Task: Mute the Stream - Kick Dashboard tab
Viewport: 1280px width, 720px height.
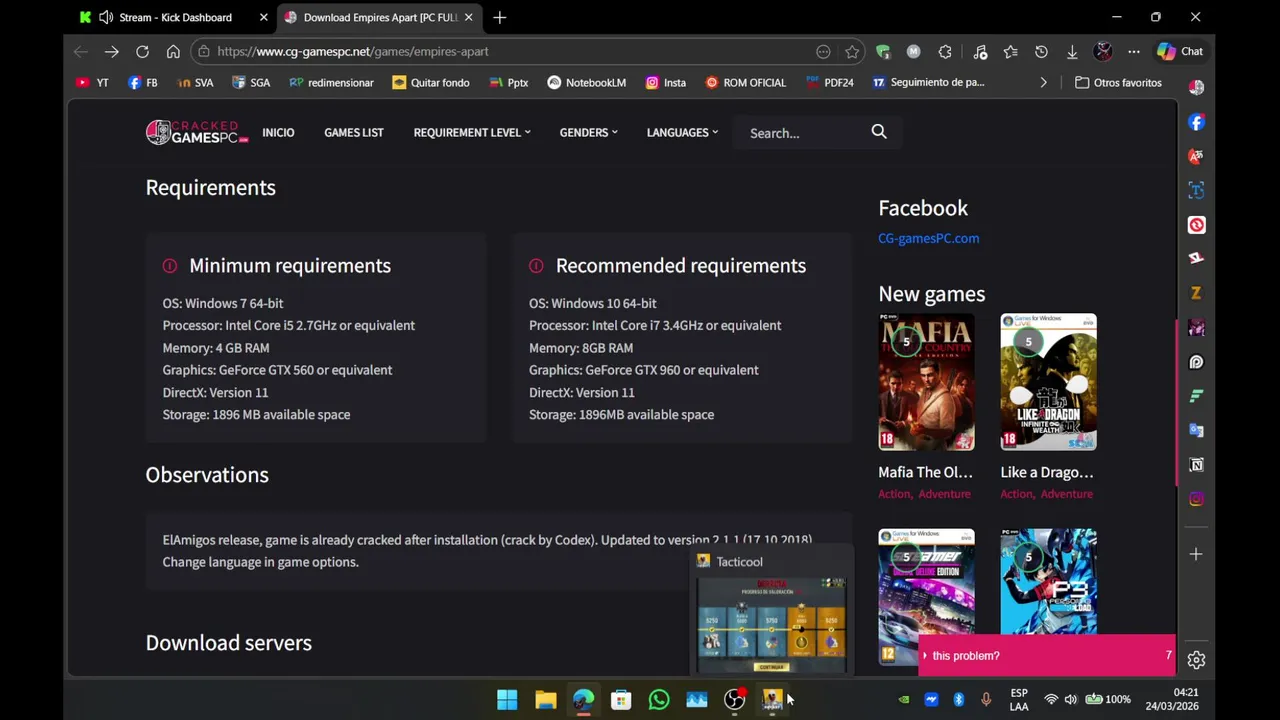Action: [x=106, y=17]
